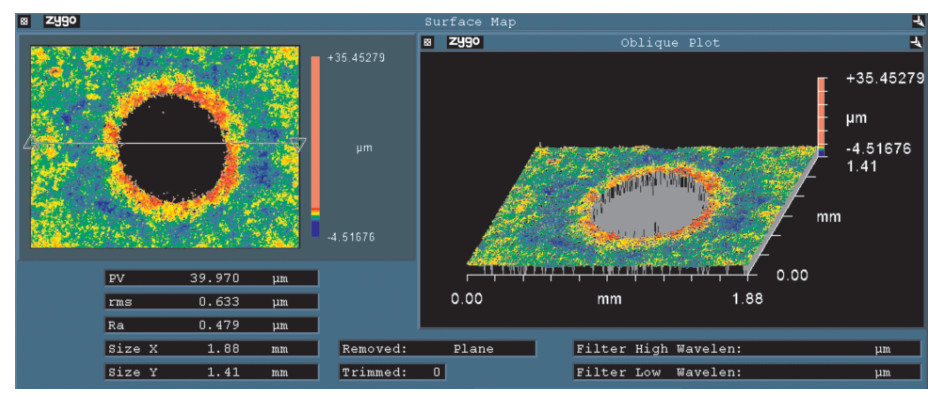Click the PV result box showing 39.970

[211, 278]
